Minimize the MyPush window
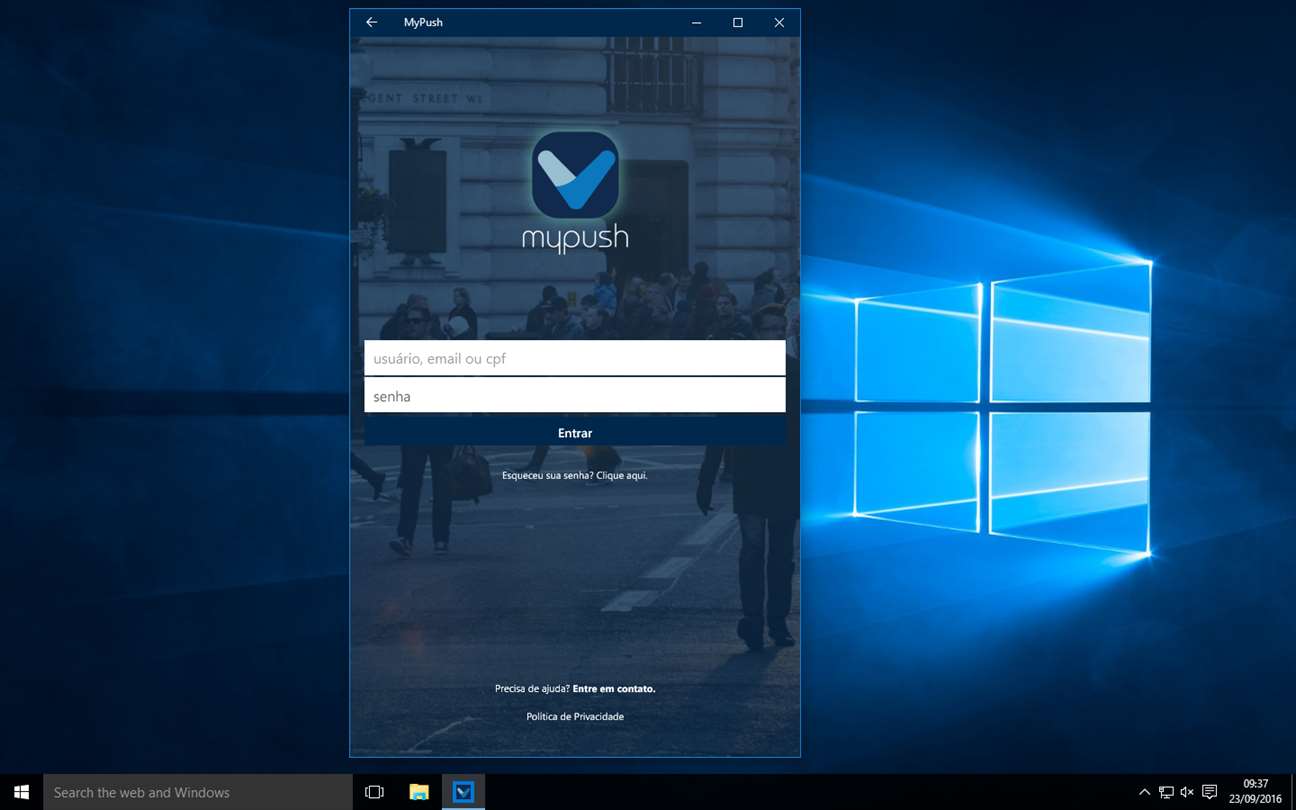1296x810 pixels. coord(696,22)
